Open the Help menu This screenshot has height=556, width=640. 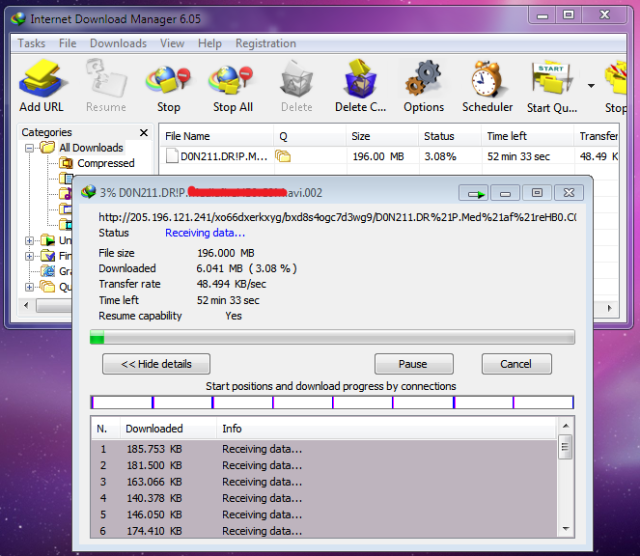tap(210, 43)
